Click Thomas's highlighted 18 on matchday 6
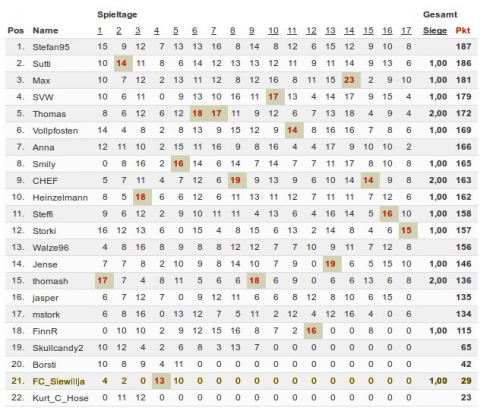 (197, 113)
